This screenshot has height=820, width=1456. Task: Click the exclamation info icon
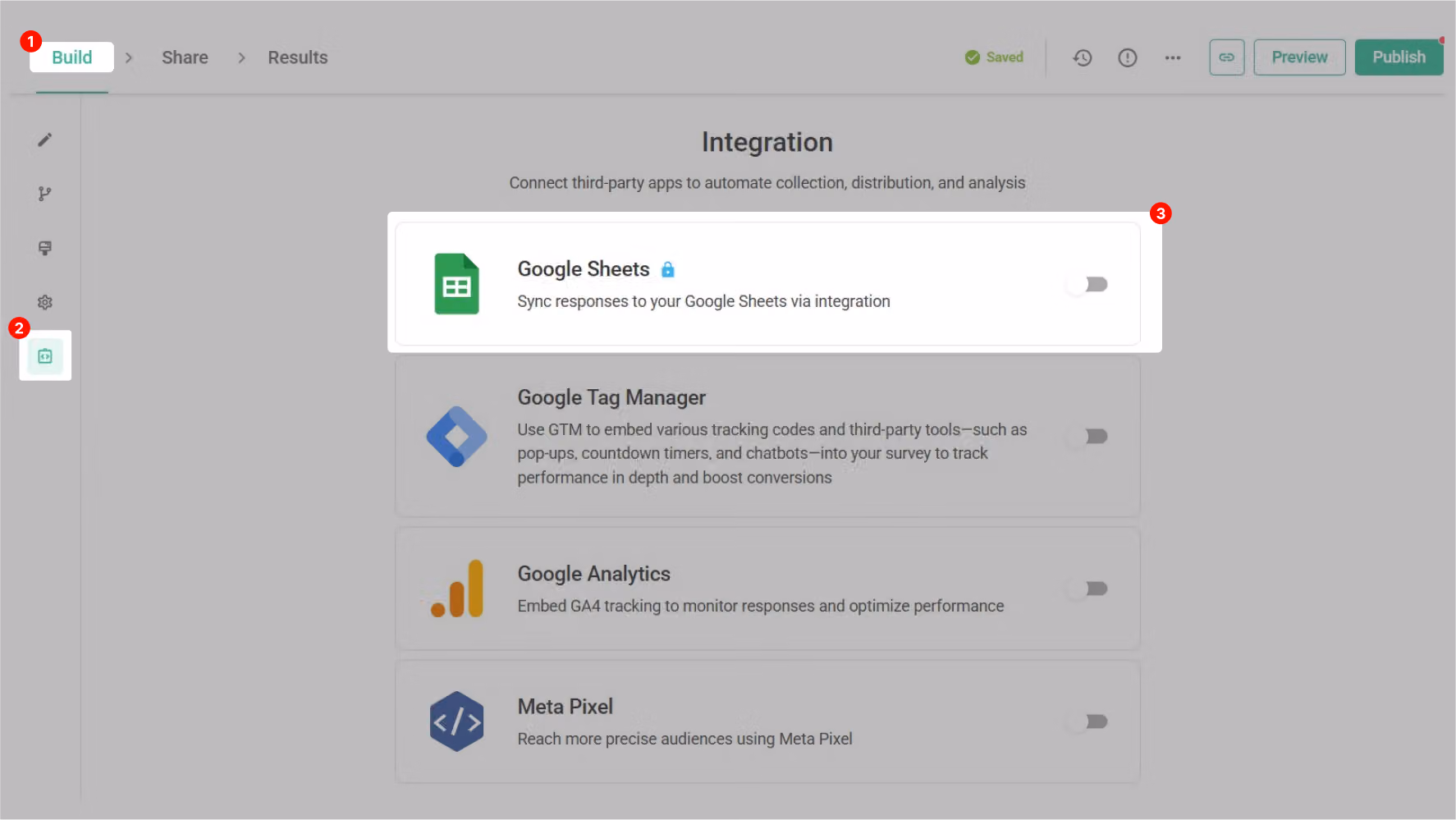pyautogui.click(x=1128, y=57)
